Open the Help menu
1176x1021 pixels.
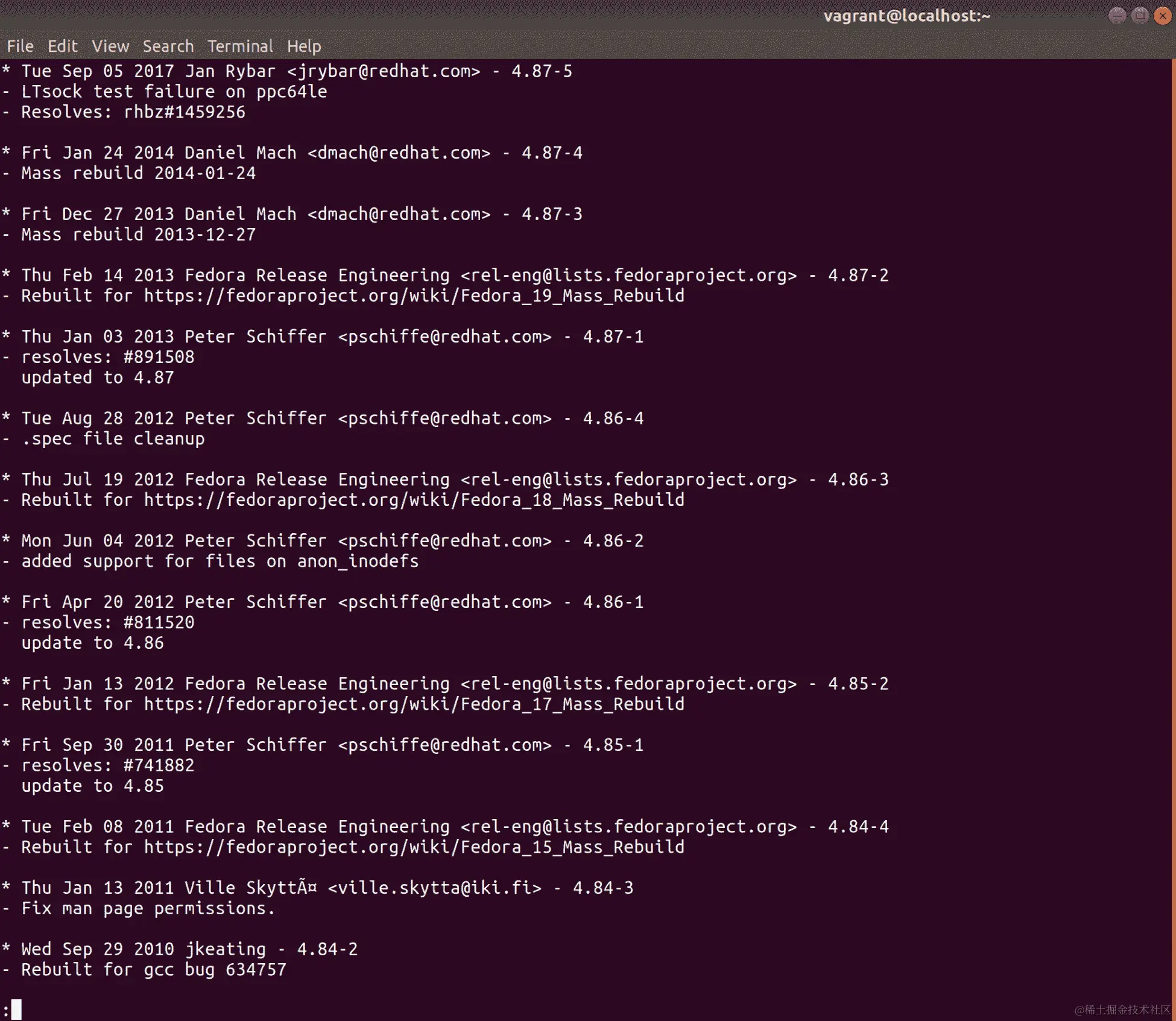[x=304, y=46]
